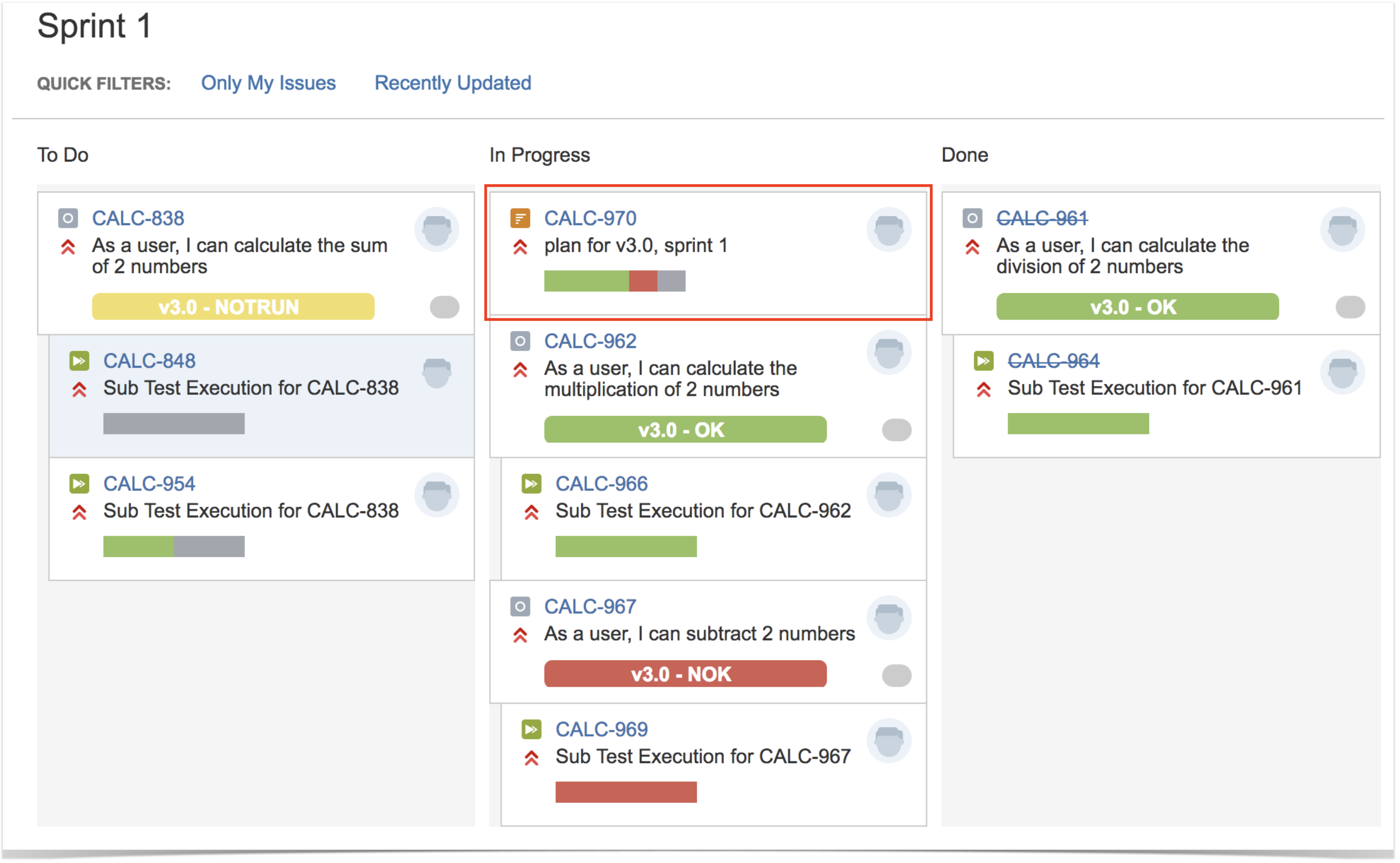
Task: Click the grey pill badge on CALC-961
Action: (1350, 307)
